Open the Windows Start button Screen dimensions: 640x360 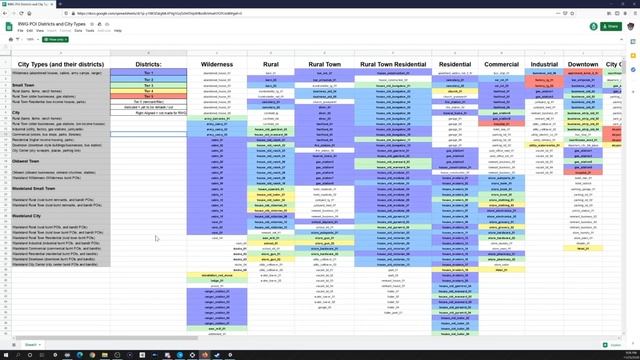(6, 355)
